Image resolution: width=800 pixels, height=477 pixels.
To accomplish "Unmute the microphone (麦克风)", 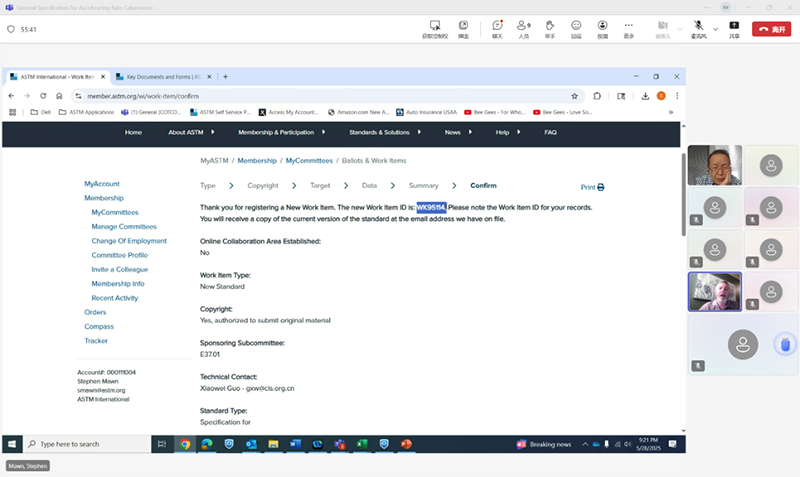I will tap(698, 27).
